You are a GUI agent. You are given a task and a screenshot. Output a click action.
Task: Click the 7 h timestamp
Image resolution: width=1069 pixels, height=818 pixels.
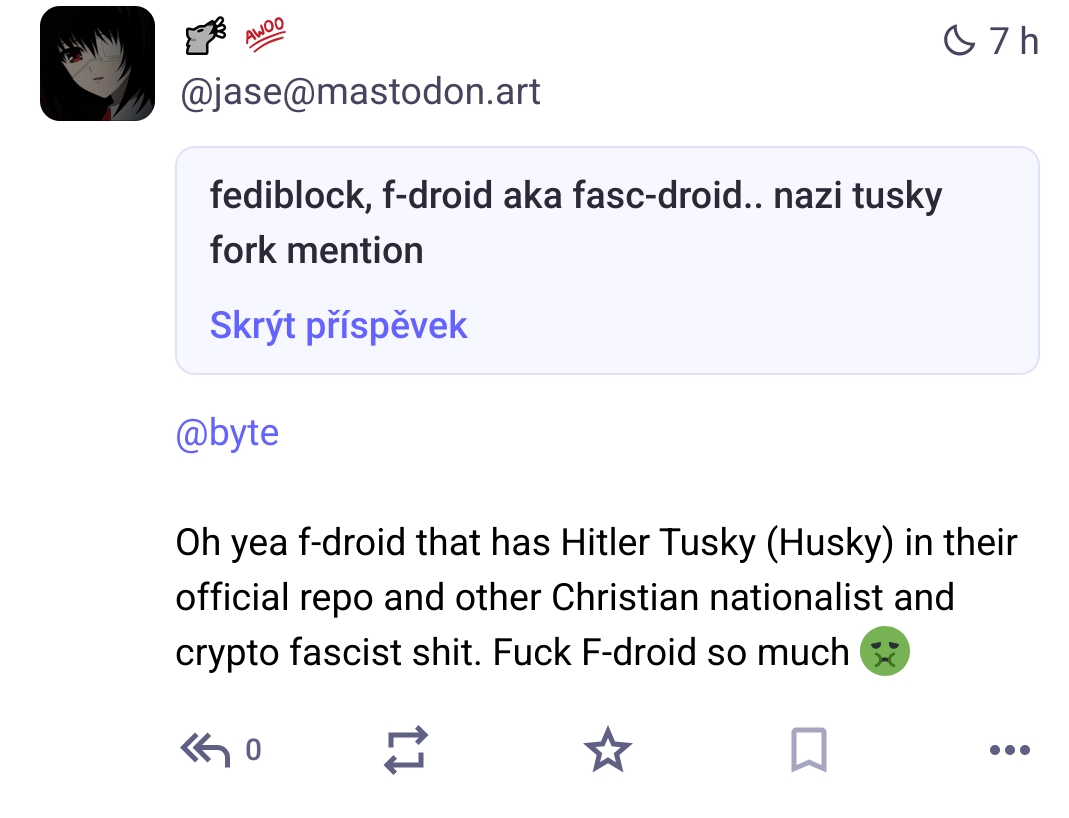pos(1014,40)
